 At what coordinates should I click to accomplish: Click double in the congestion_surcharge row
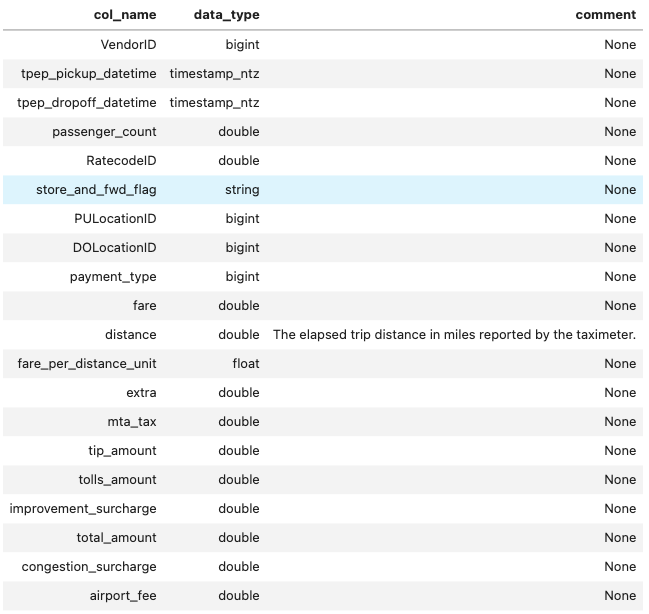click(239, 566)
